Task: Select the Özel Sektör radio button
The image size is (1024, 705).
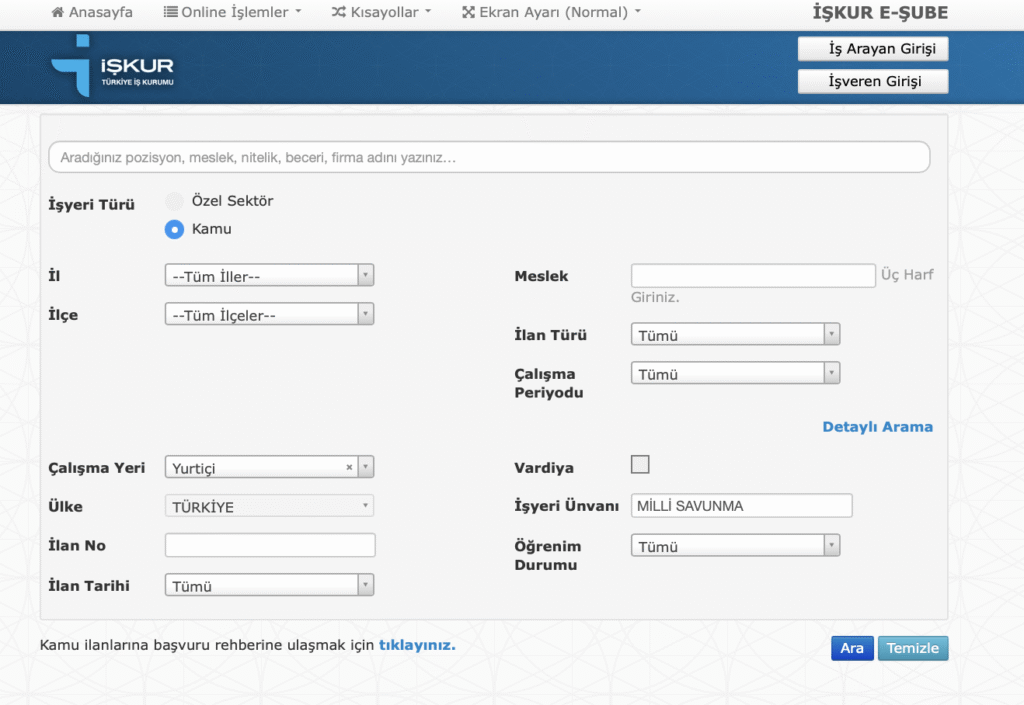Action: [x=174, y=201]
